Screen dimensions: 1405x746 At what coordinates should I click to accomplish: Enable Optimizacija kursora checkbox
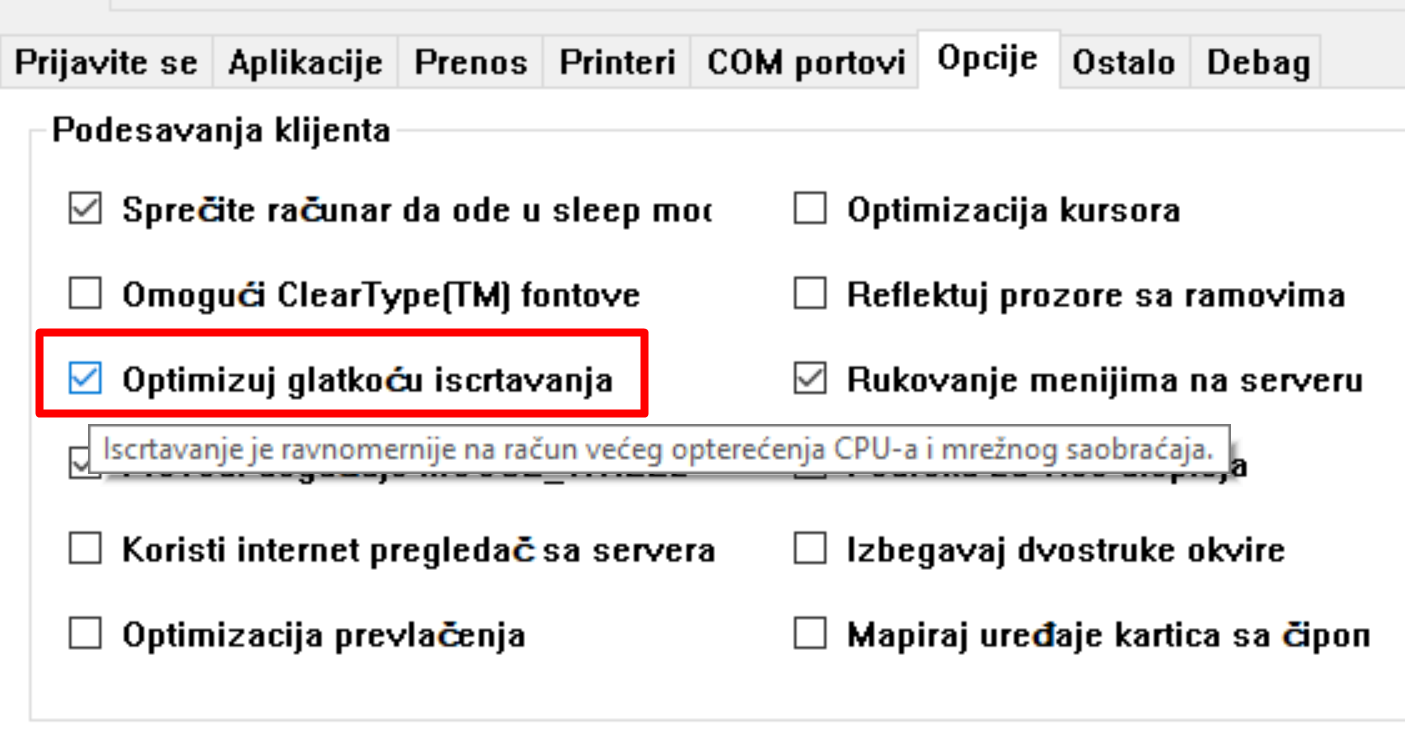pyautogui.click(x=810, y=211)
